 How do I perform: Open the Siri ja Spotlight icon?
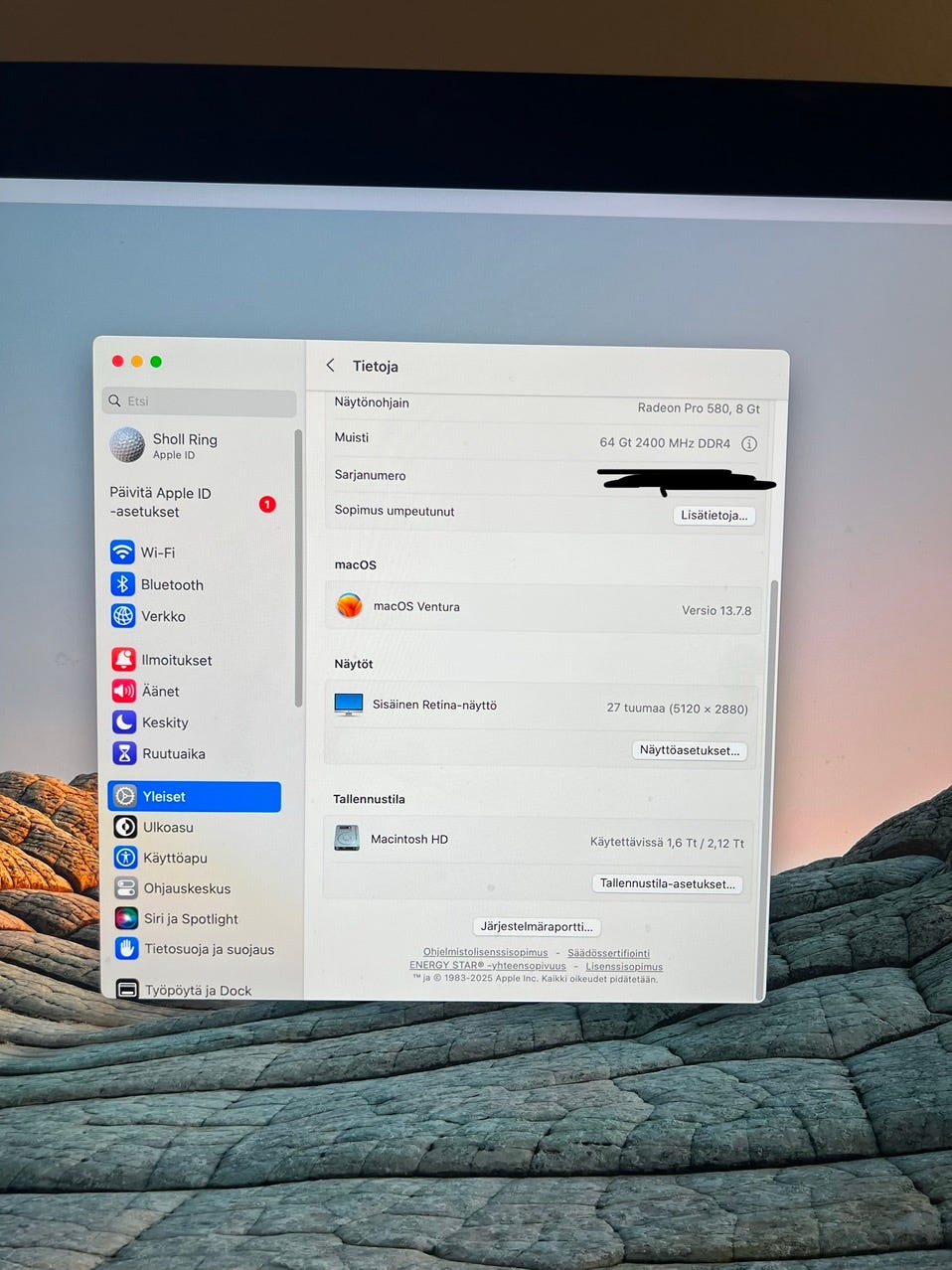tap(126, 918)
